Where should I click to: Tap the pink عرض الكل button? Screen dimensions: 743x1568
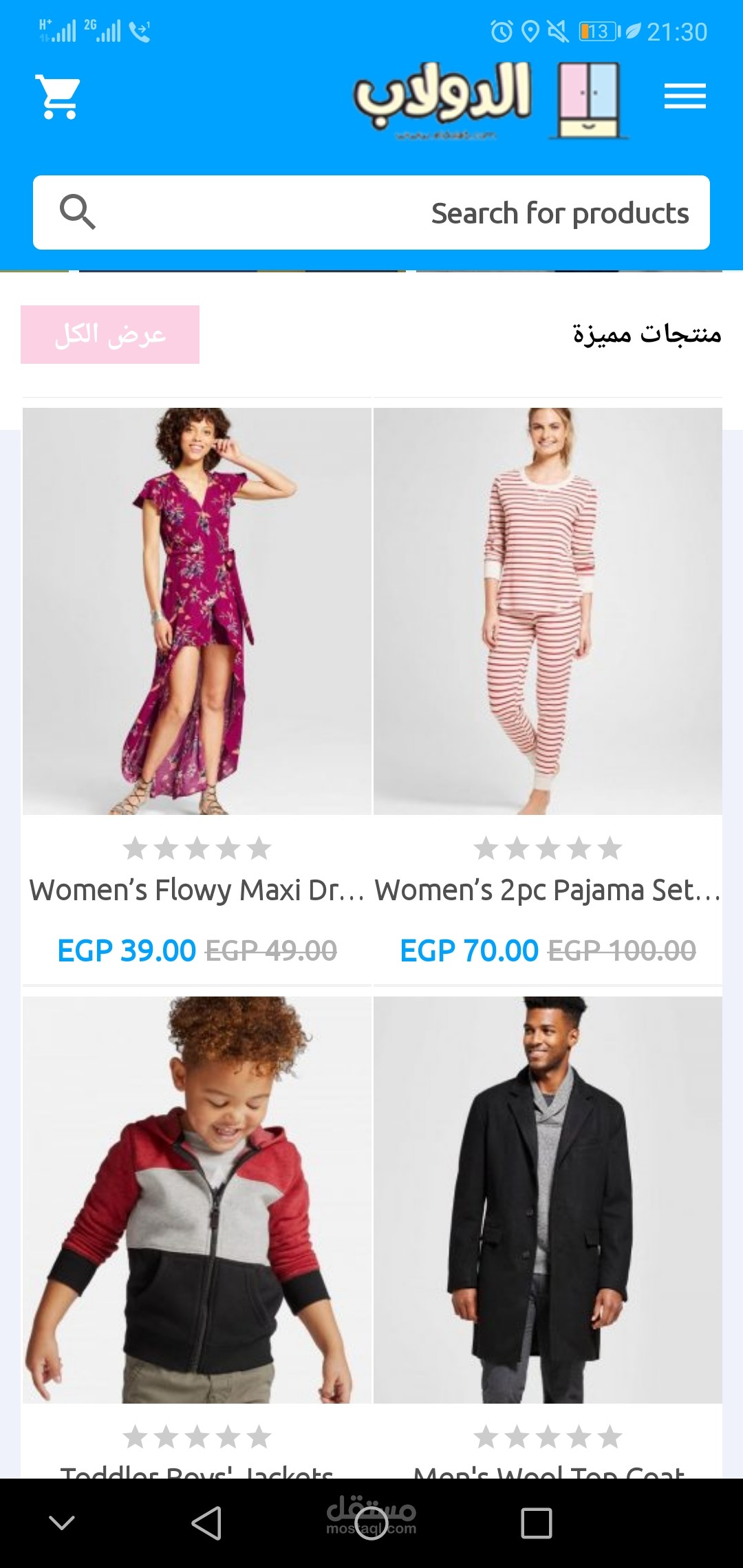tap(110, 334)
